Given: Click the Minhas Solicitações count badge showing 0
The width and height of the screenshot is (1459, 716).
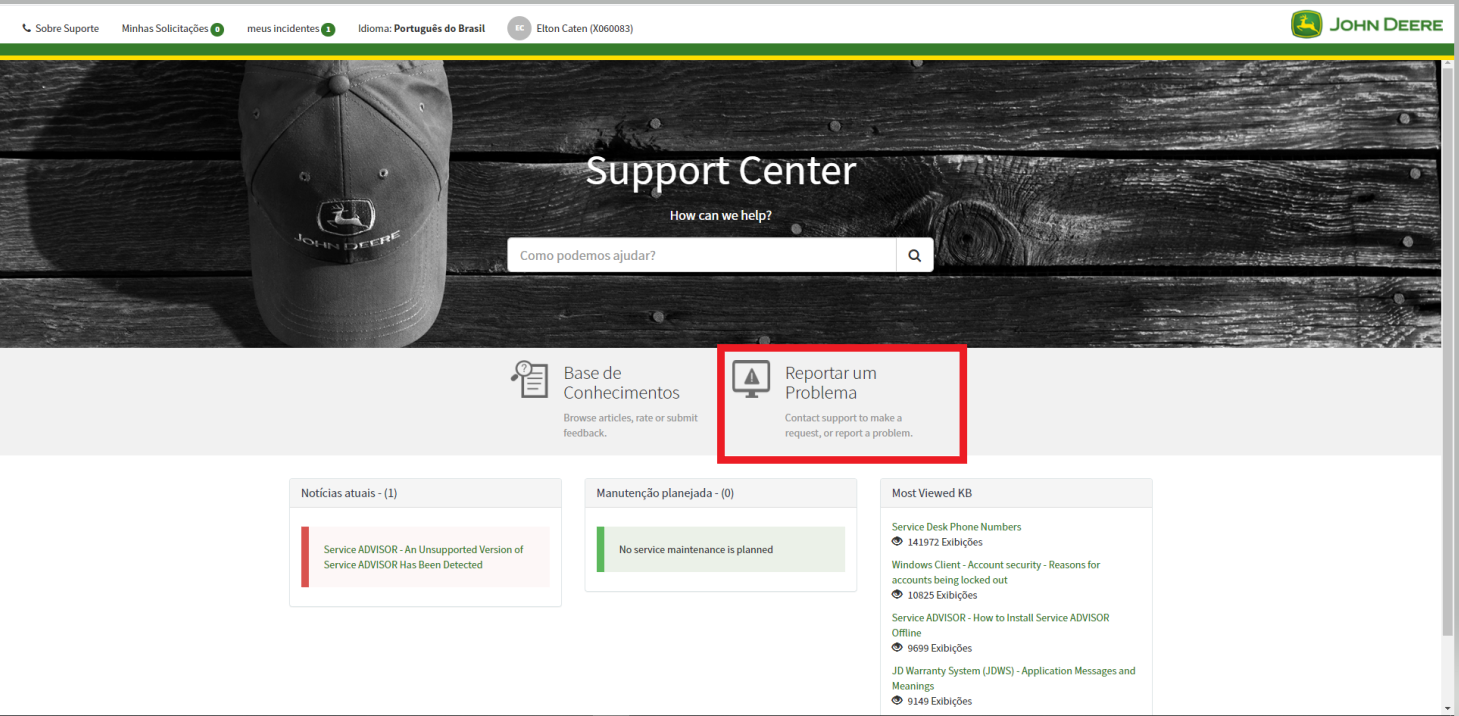Looking at the screenshot, I should pos(217,29).
